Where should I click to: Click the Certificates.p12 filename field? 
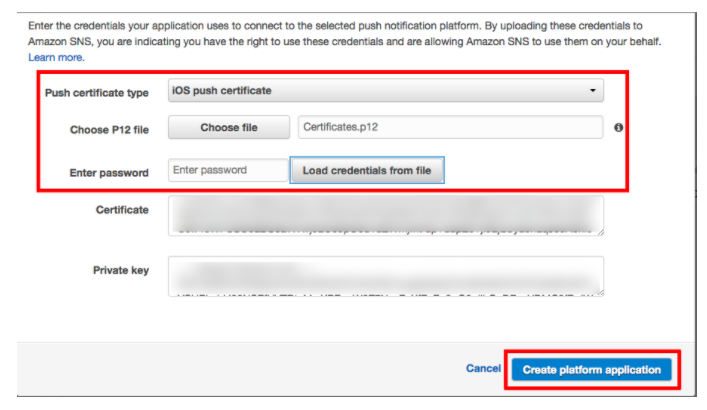(450, 128)
